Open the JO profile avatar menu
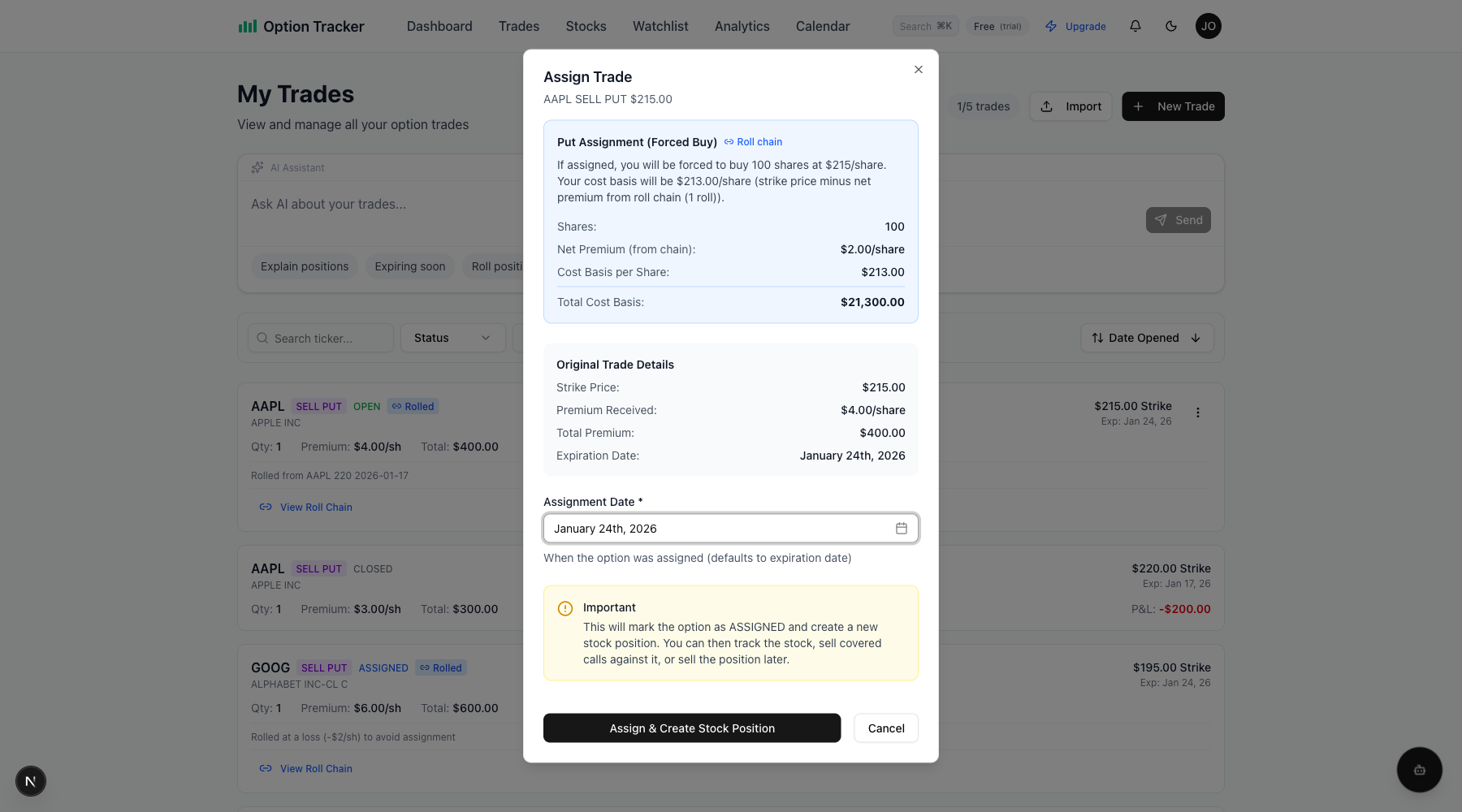Image resolution: width=1462 pixels, height=812 pixels. pos(1209,26)
